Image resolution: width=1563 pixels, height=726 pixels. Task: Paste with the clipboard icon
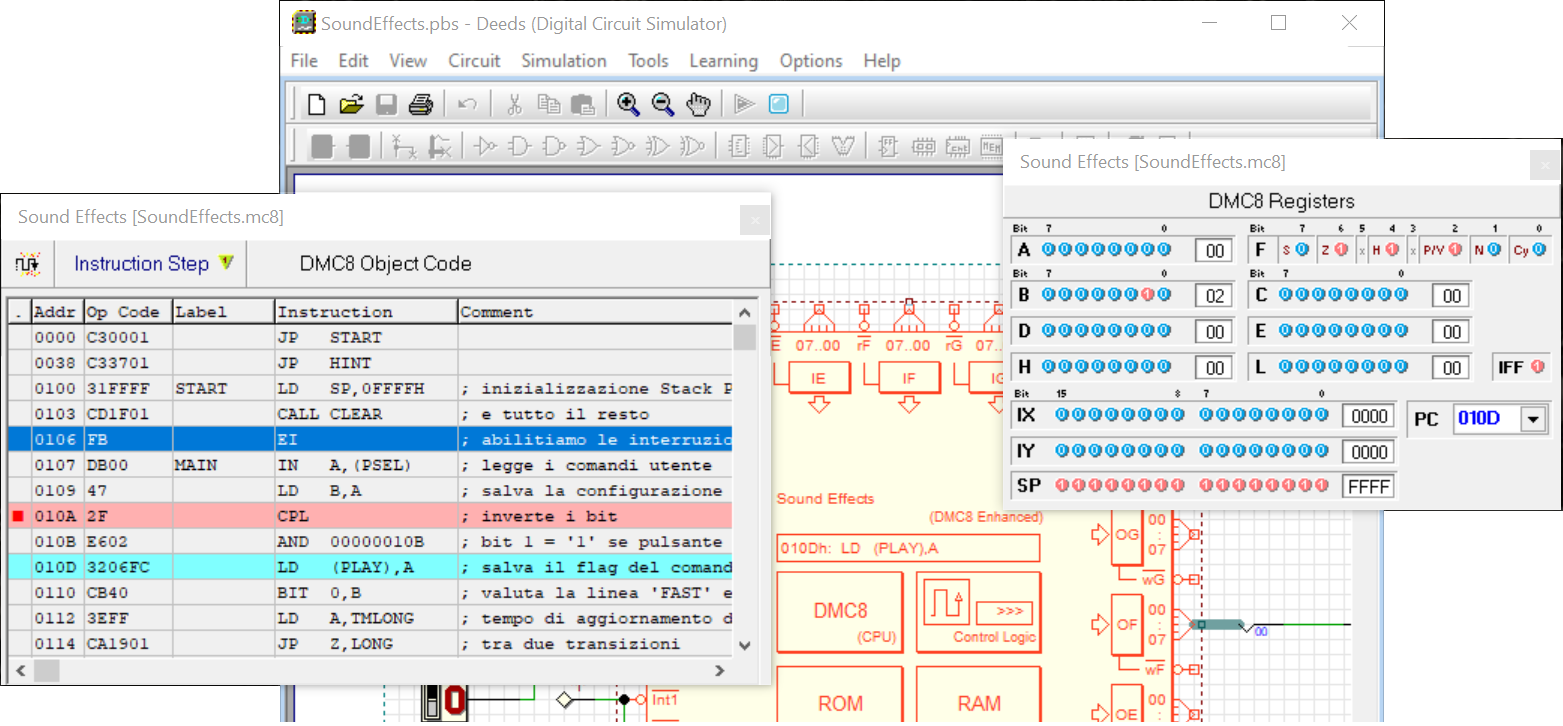tap(582, 104)
